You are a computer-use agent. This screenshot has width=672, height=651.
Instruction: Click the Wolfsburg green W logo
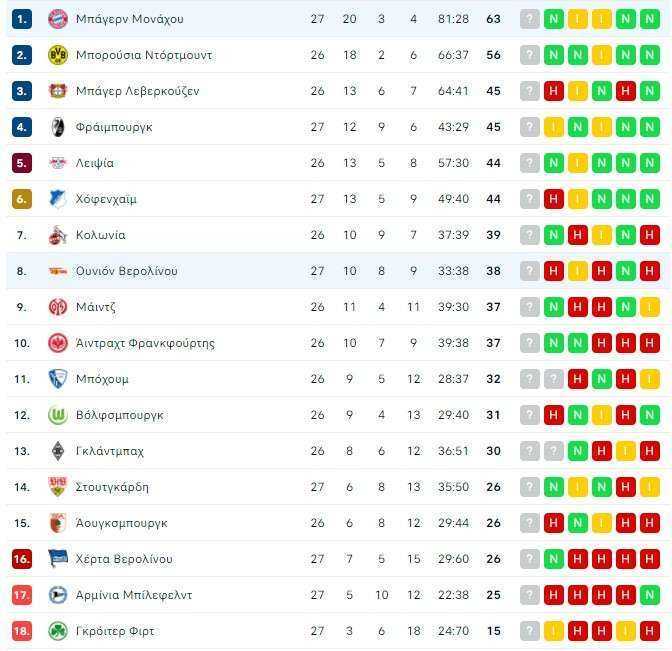(58, 415)
